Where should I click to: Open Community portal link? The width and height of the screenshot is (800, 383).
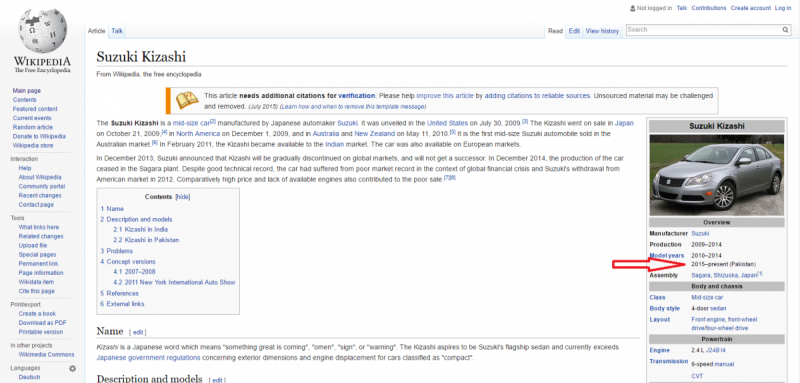42,187
